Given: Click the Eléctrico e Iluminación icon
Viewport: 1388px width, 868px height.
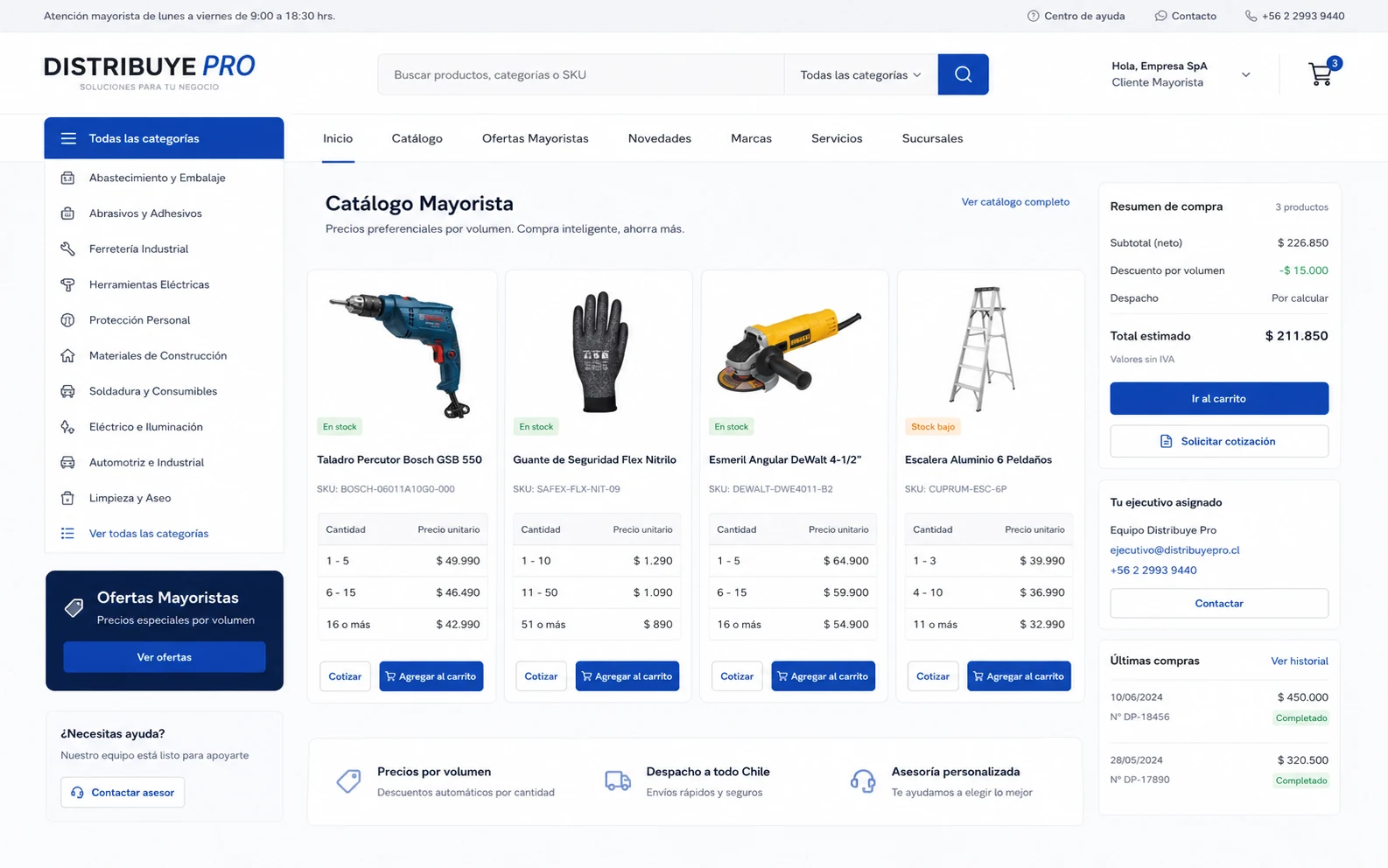Looking at the screenshot, I should coord(67,427).
